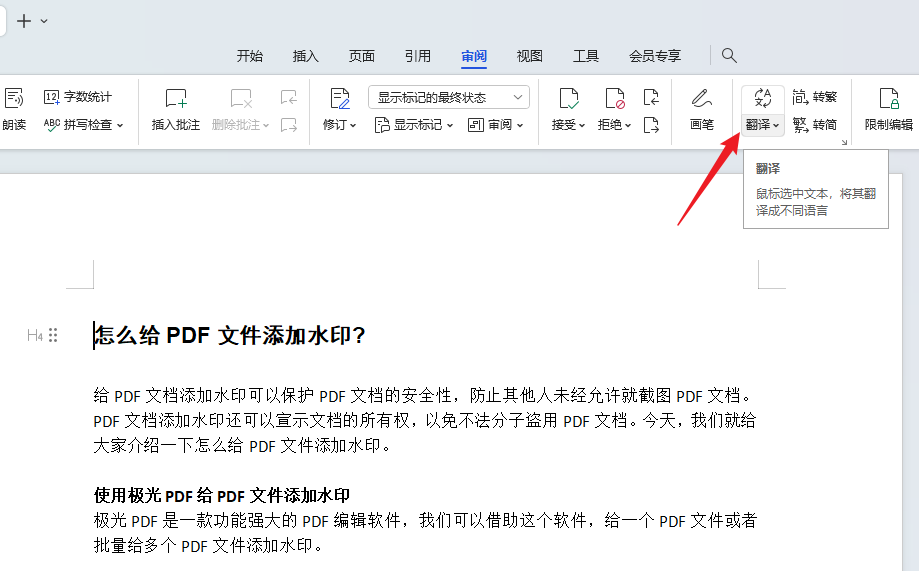Screen dimensions: 919x571
Task: Open the 页面 ribbon tab
Action: [x=362, y=56]
